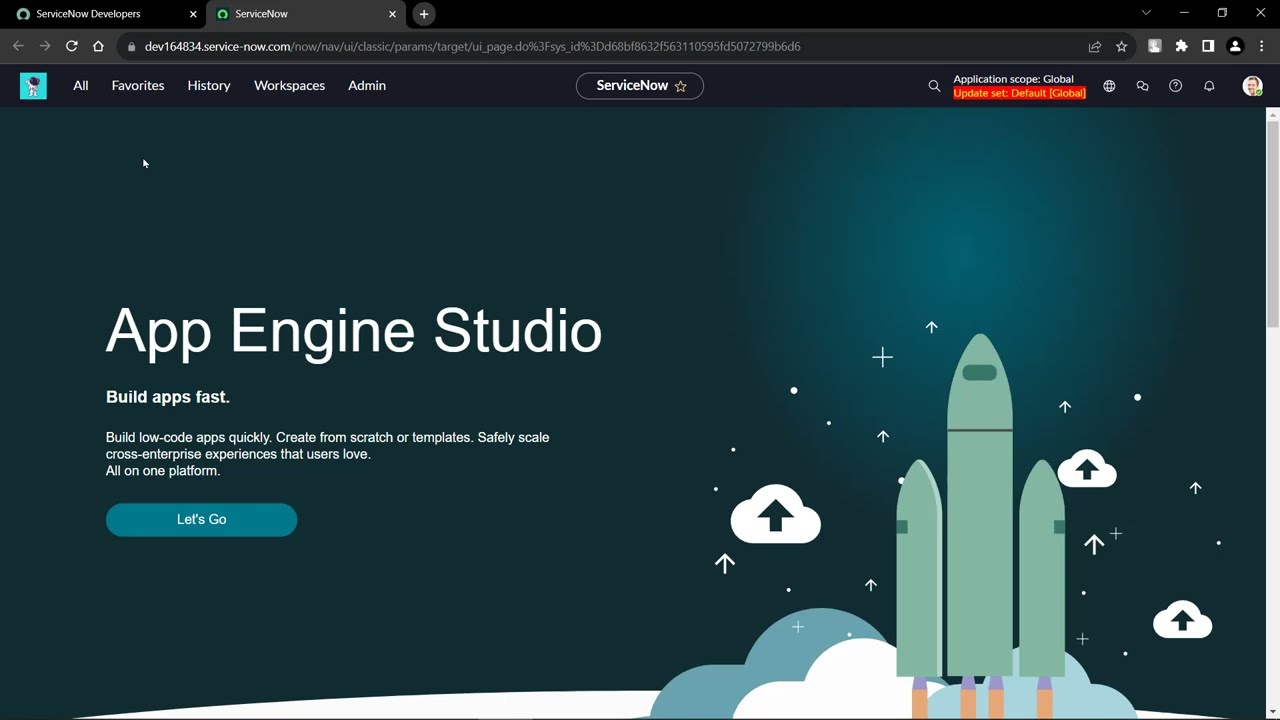The width and height of the screenshot is (1280, 720).
Task: View site information via the lock icon
Action: (131, 46)
